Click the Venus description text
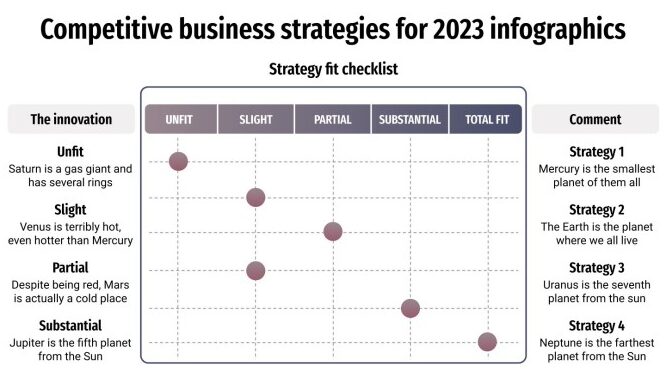666x374 pixels. (71, 233)
